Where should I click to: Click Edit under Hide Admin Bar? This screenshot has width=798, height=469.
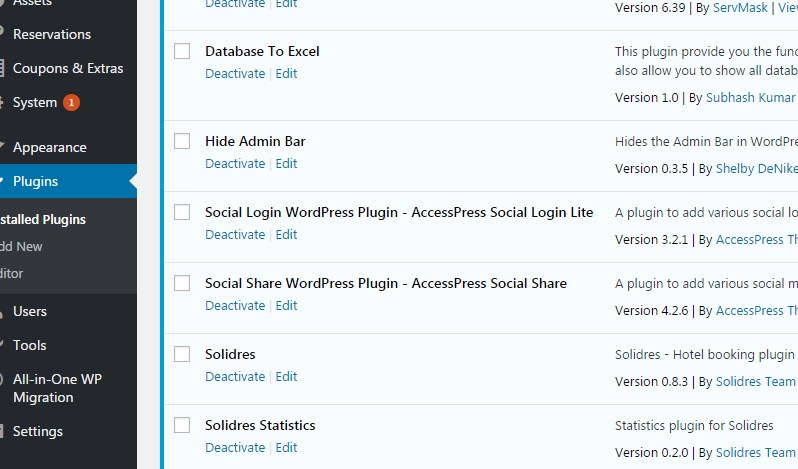tap(286, 164)
